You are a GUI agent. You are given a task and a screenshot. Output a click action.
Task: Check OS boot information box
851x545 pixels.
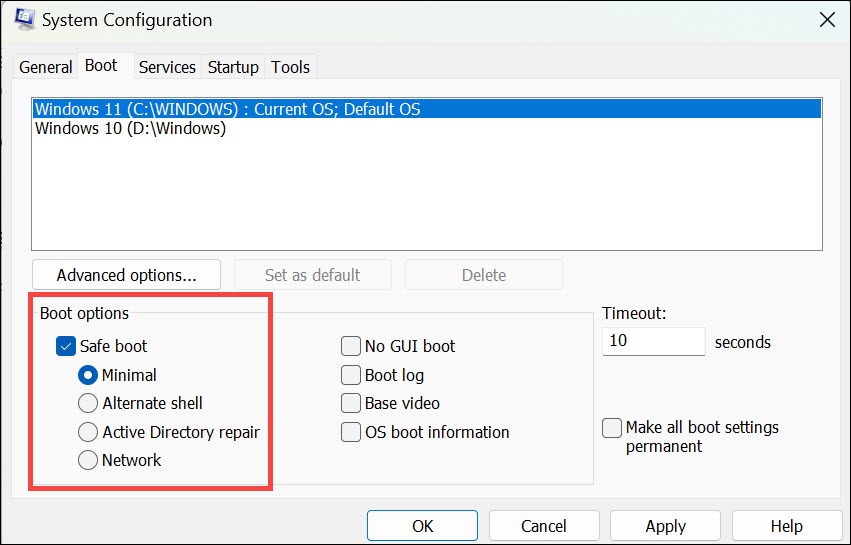351,432
